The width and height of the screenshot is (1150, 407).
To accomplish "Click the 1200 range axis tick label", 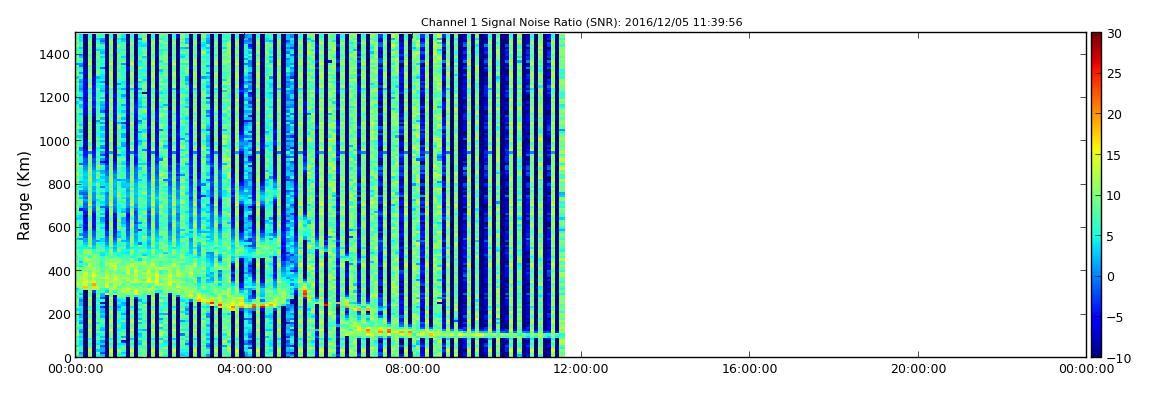I will (x=56, y=98).
